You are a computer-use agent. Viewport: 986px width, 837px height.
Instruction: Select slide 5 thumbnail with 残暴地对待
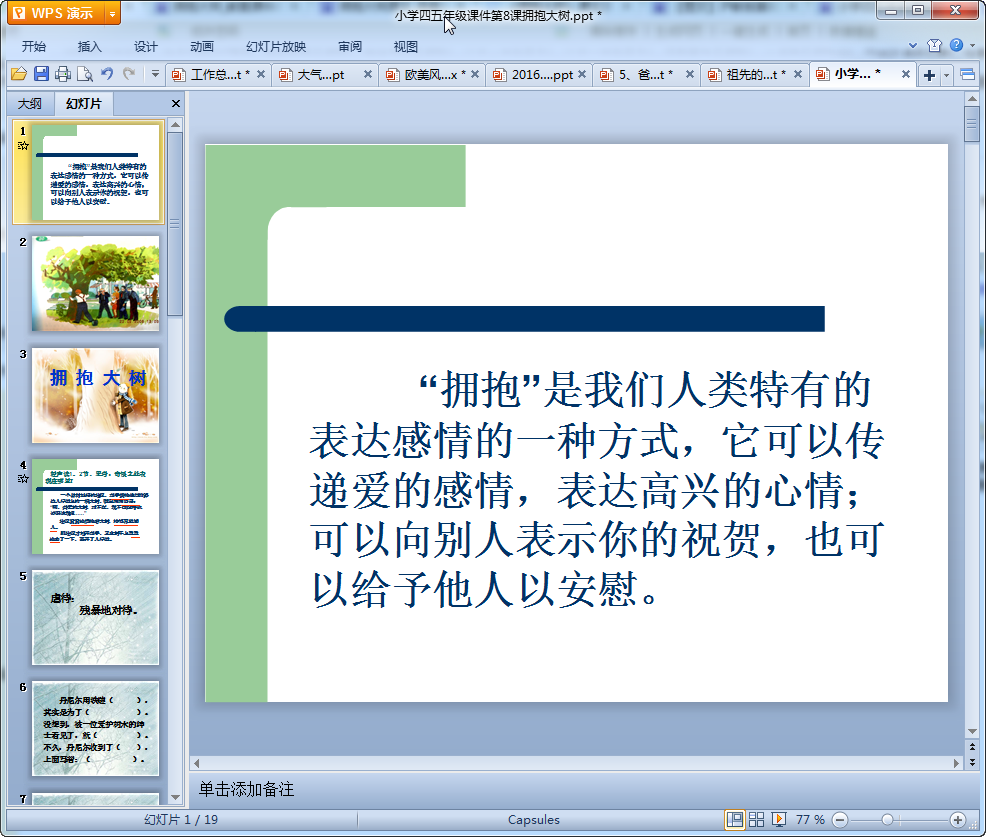click(x=96, y=618)
